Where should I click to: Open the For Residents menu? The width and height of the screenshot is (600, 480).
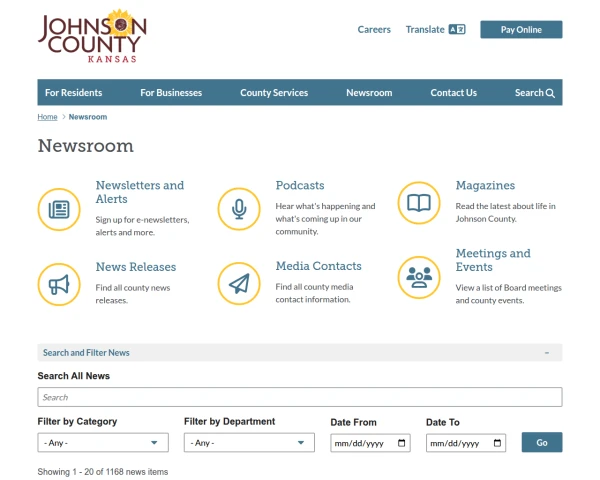[x=73, y=93]
